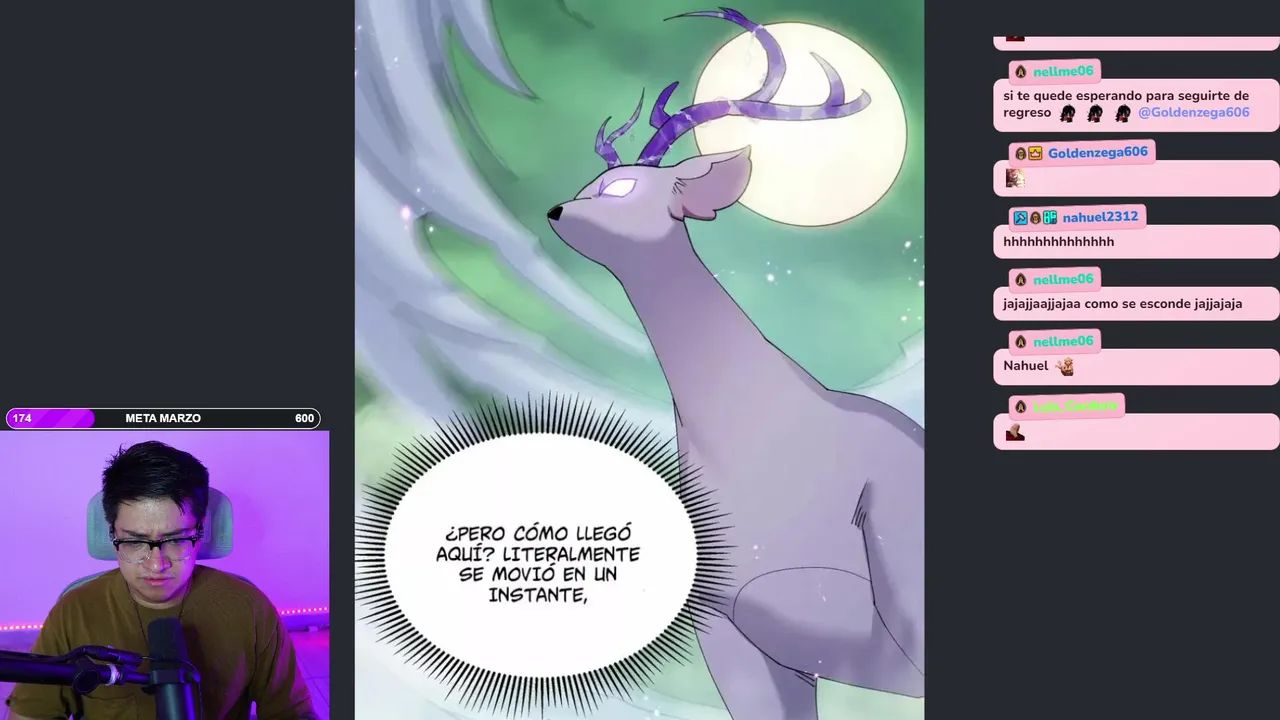Click nahuel2312's blue moderator sword badge
The width and height of the screenshot is (1280, 720).
[1020, 217]
